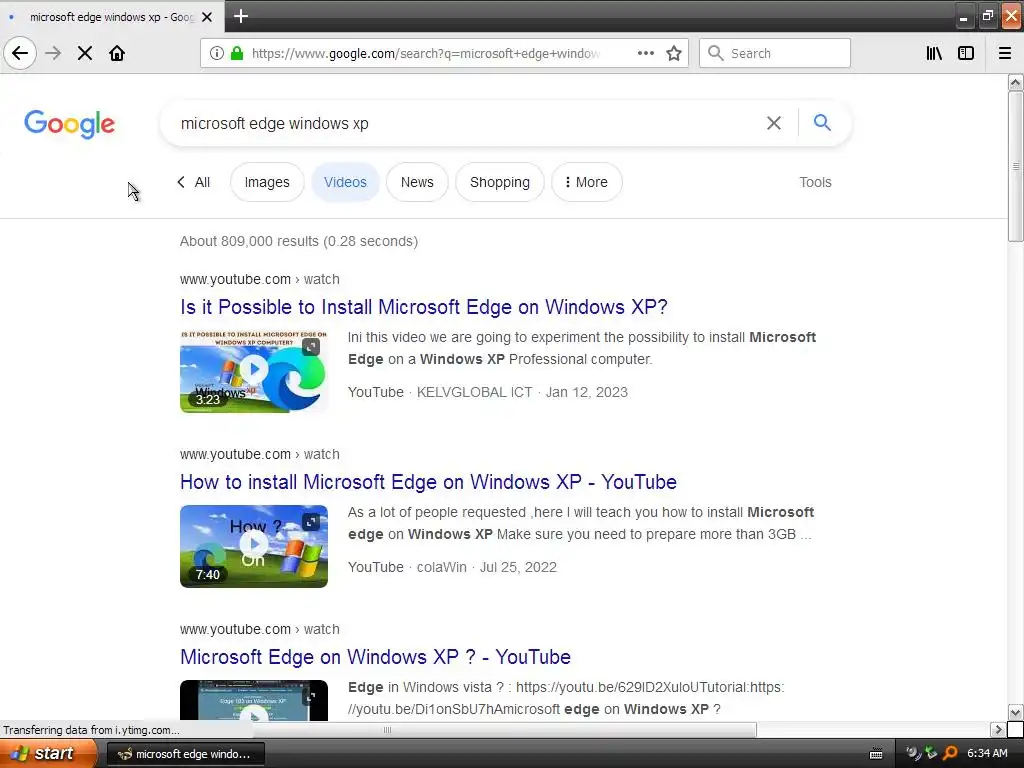This screenshot has height=768, width=1024.
Task: Open 'Microsoft Edge on Windows XP ? - YouTube' link
Action: pos(376,657)
